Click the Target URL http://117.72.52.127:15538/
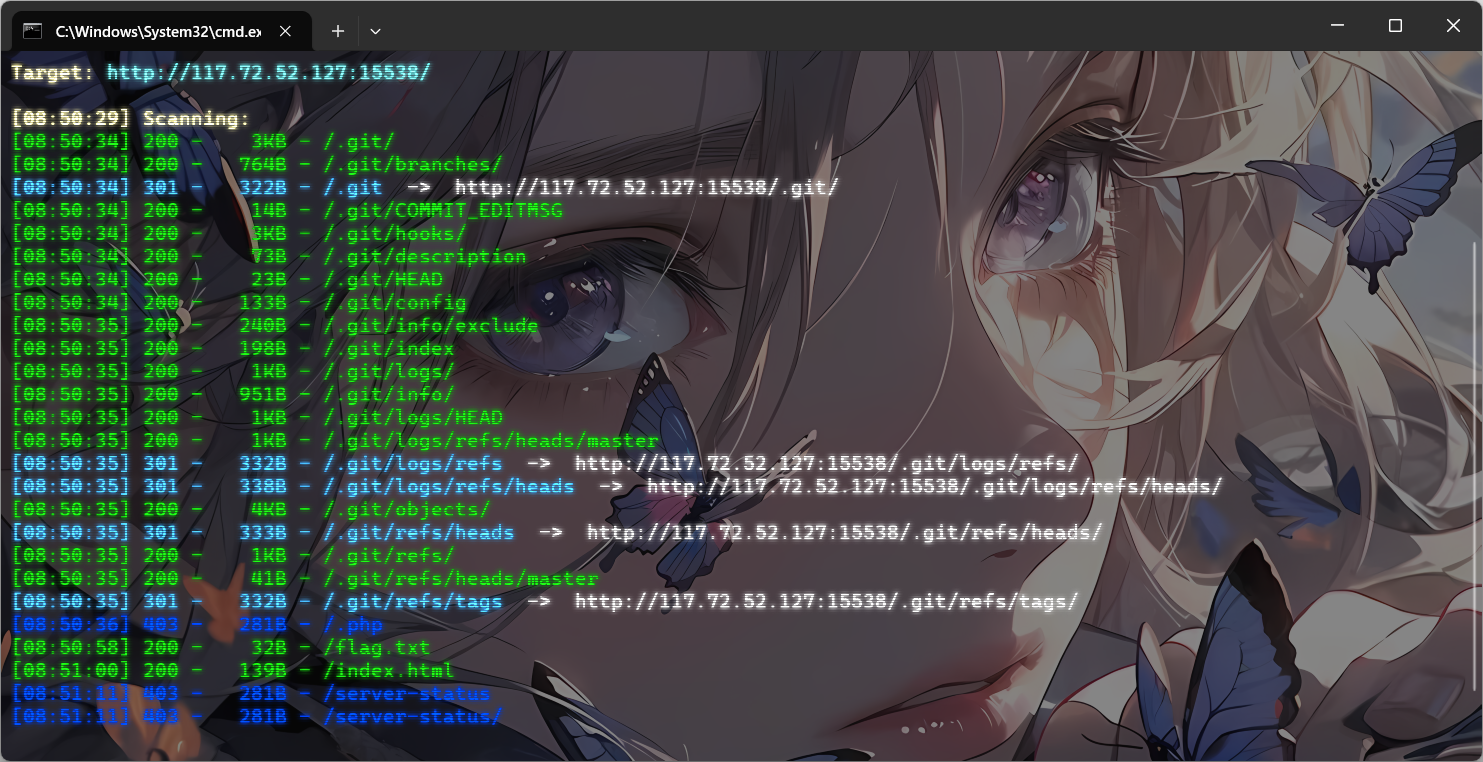This screenshot has height=762, width=1483. coord(268,72)
